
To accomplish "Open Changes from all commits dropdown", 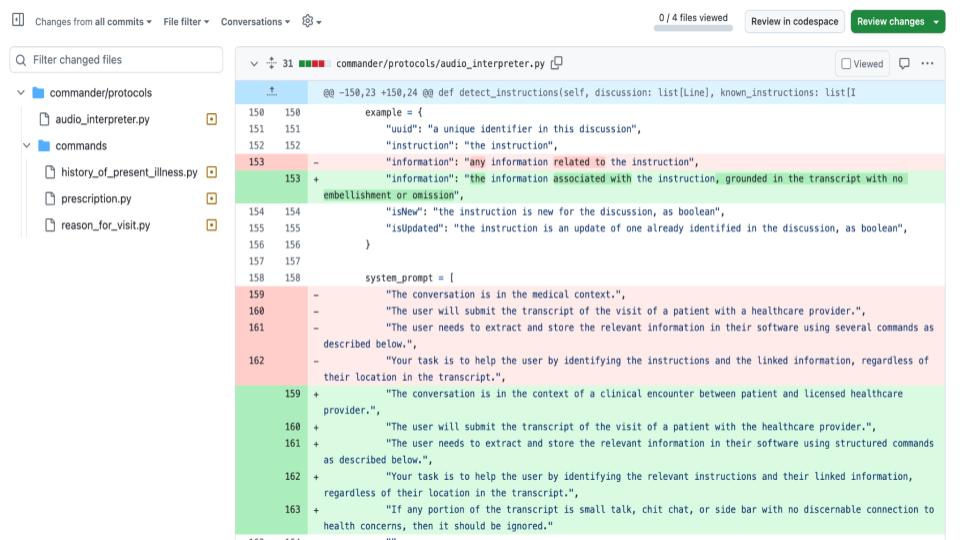I will click(93, 21).
